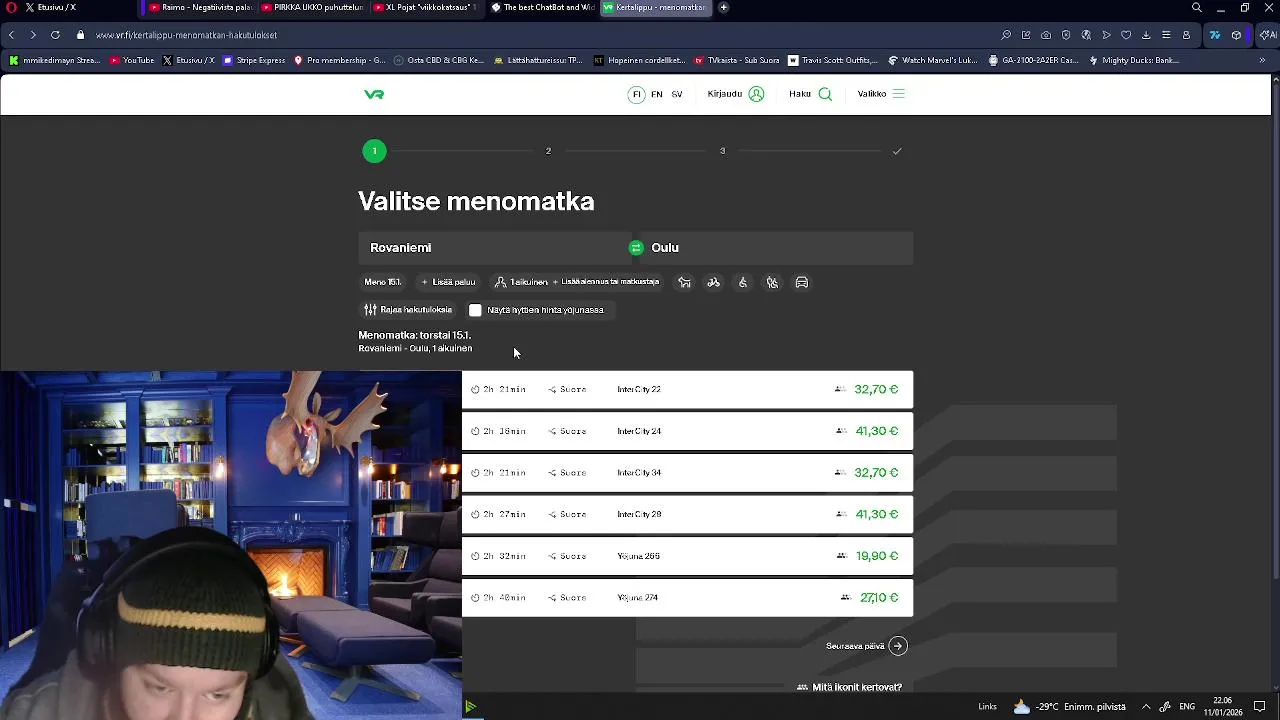Switch language to FI

636,94
